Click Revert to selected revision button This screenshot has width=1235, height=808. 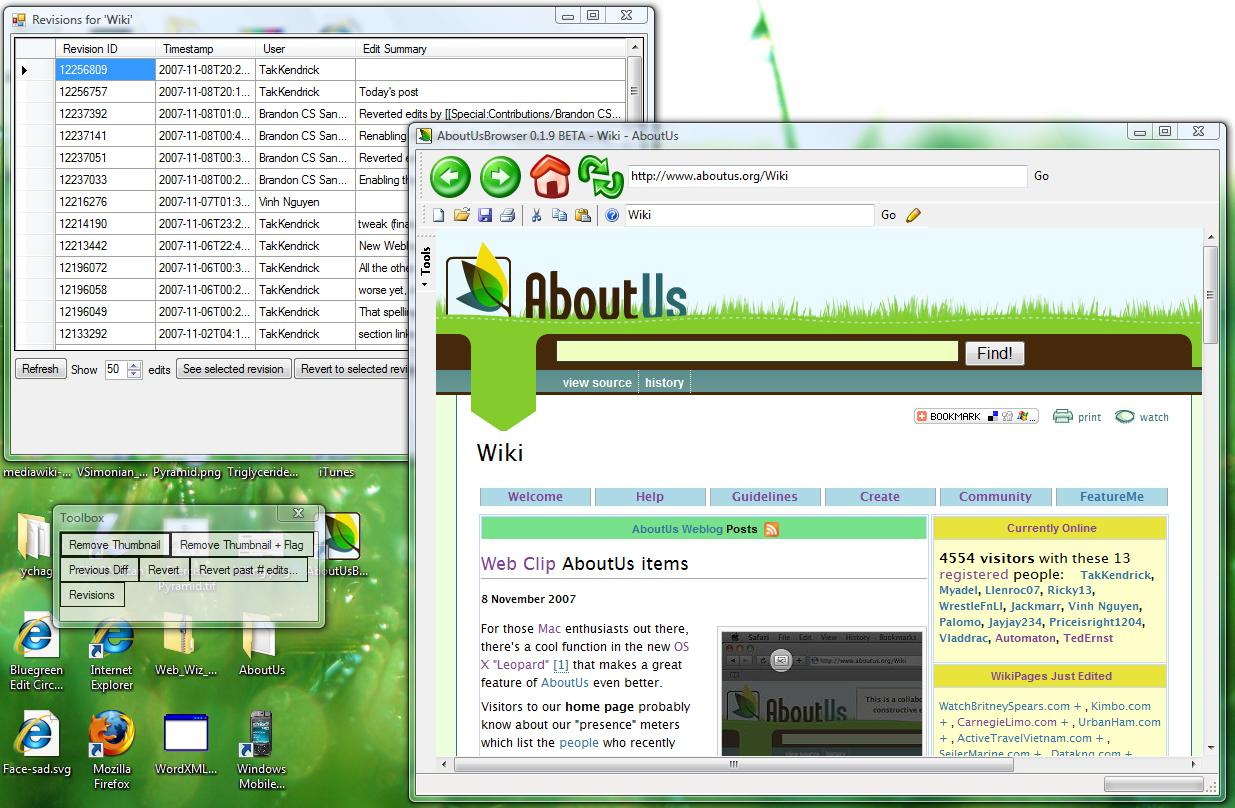[x=354, y=369]
